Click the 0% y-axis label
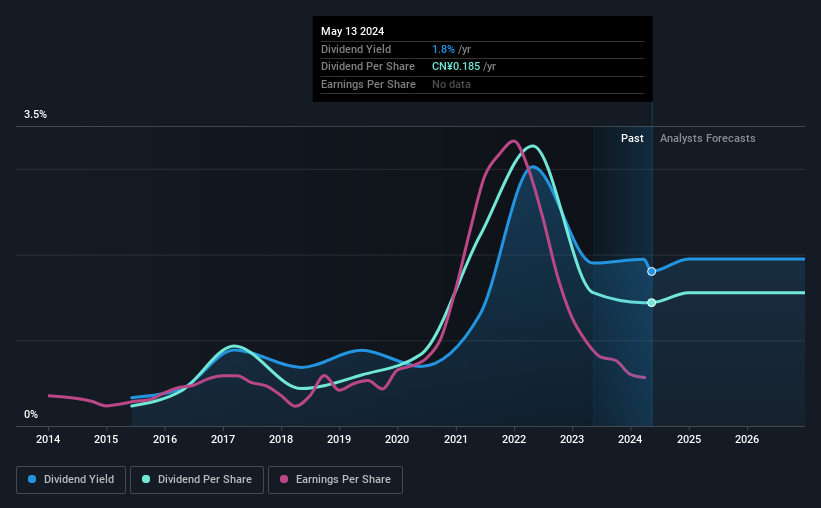 point(31,414)
